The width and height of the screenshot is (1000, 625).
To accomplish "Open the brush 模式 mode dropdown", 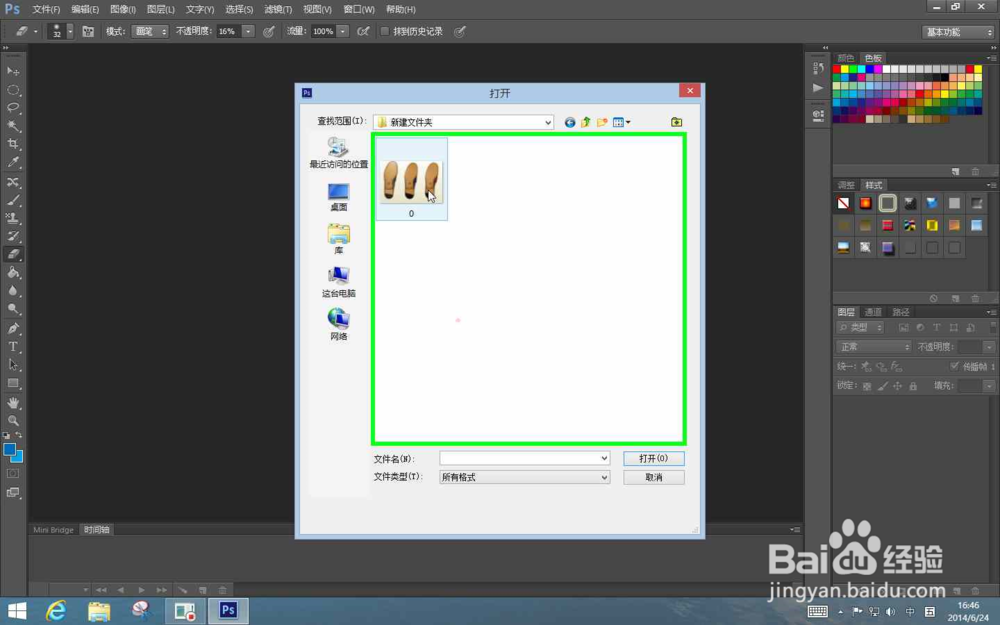I will pyautogui.click(x=148, y=31).
